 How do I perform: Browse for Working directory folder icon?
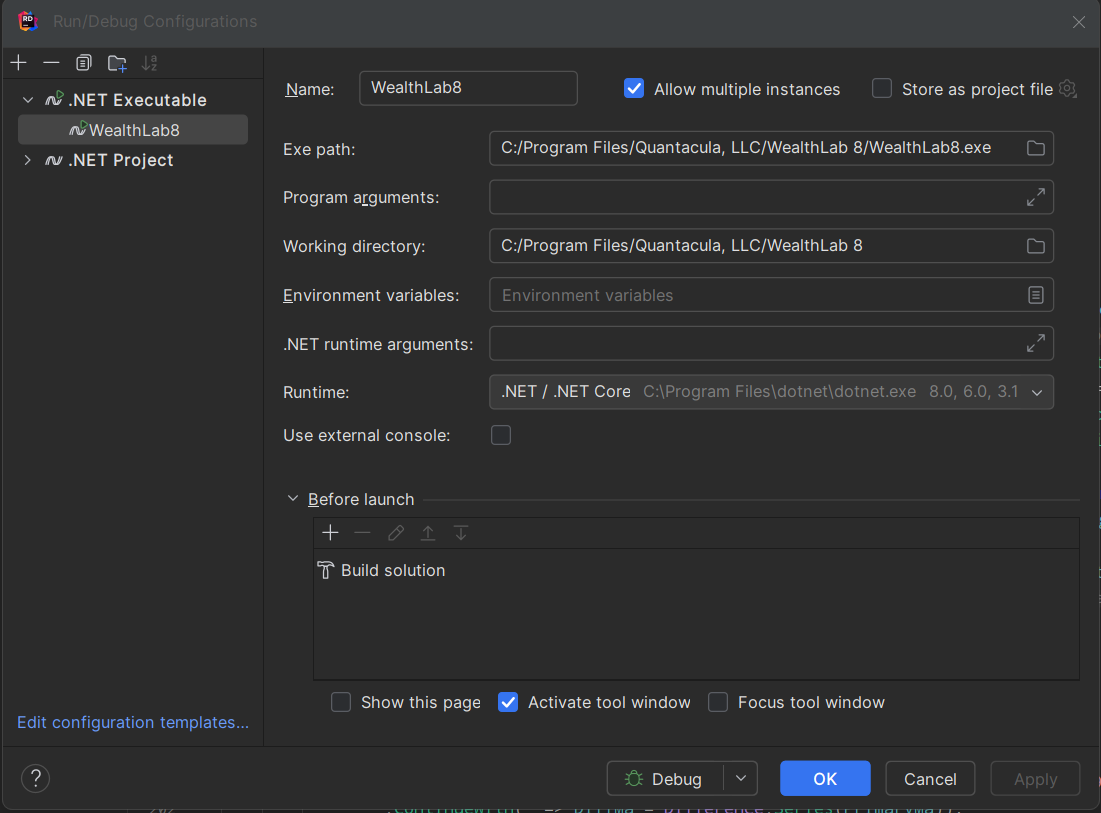[1036, 246]
